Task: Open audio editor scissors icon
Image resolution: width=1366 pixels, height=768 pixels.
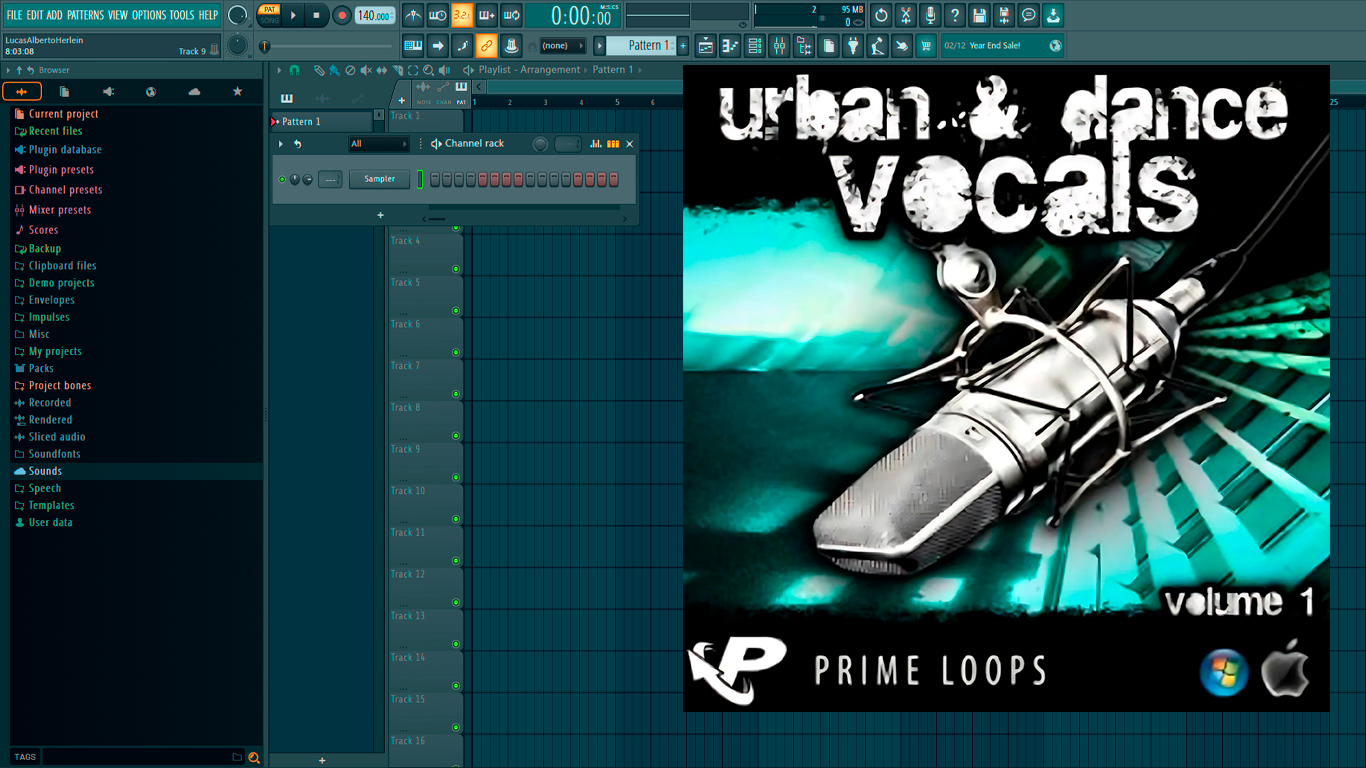Action: [906, 15]
